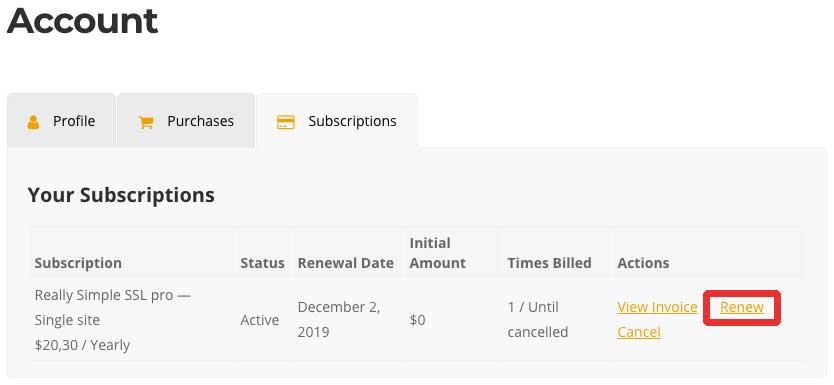Click the Actions column header
The image size is (834, 385).
coord(643,263)
